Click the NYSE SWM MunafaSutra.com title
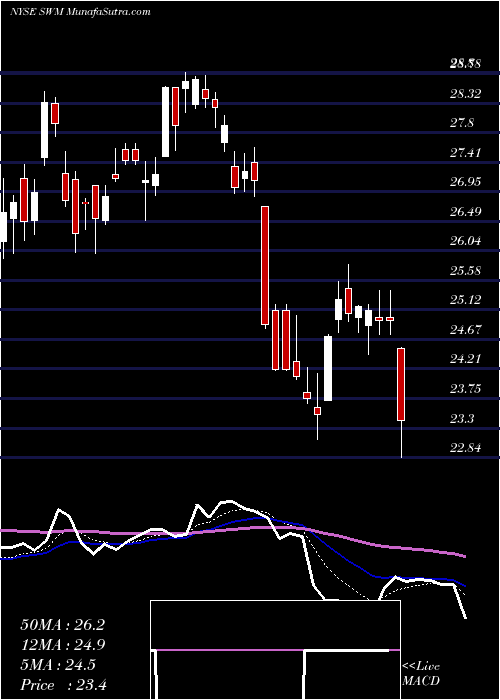 [x=79, y=12]
